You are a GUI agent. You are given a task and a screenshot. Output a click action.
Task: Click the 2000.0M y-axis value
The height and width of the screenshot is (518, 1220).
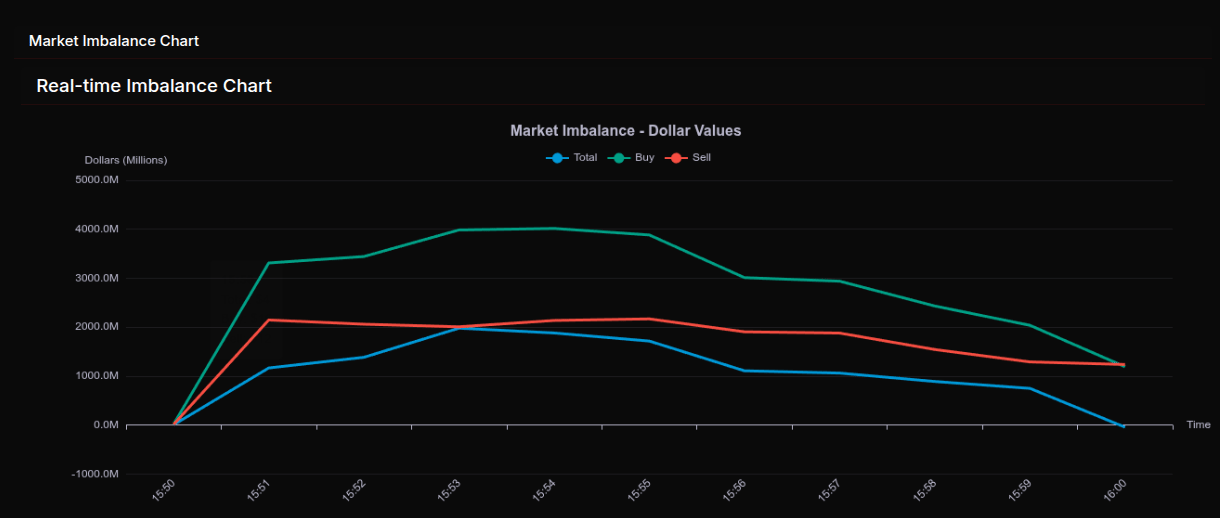[x=97, y=327]
